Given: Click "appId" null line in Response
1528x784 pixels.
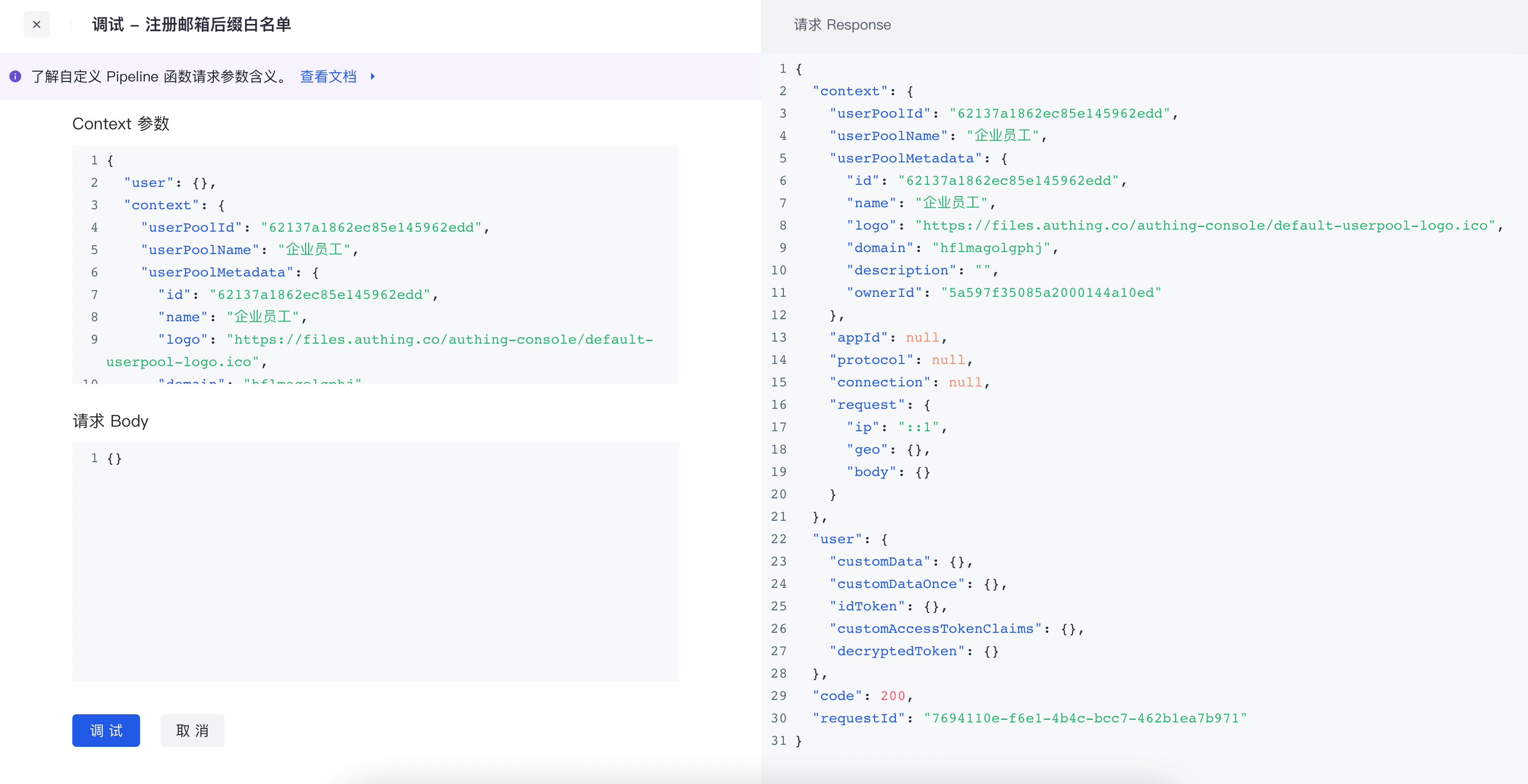Looking at the screenshot, I should 887,338.
